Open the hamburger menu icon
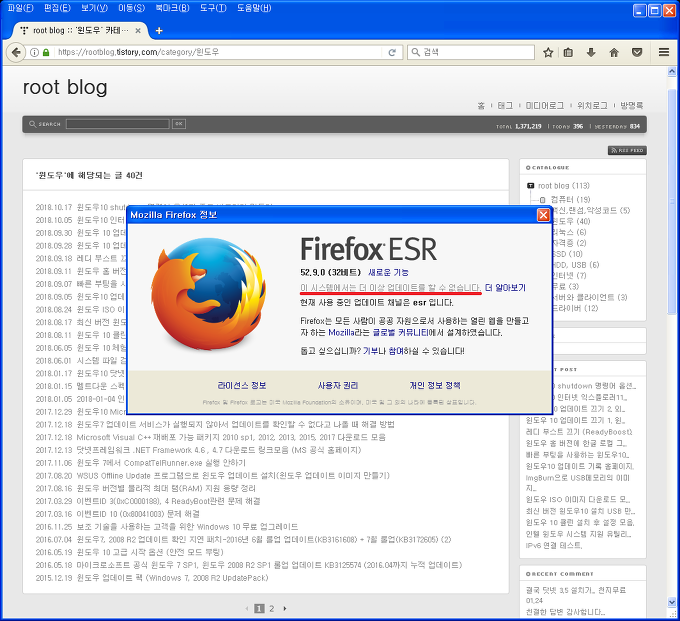680x621 pixels. [x=664, y=52]
